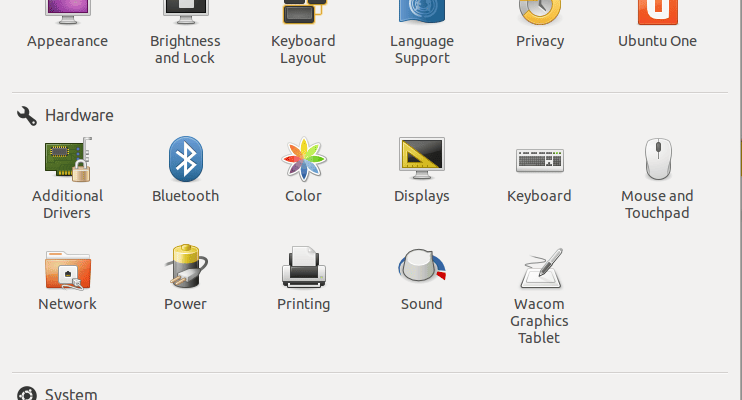Click the "Hardware" section heading
The image size is (742, 400).
tap(79, 116)
